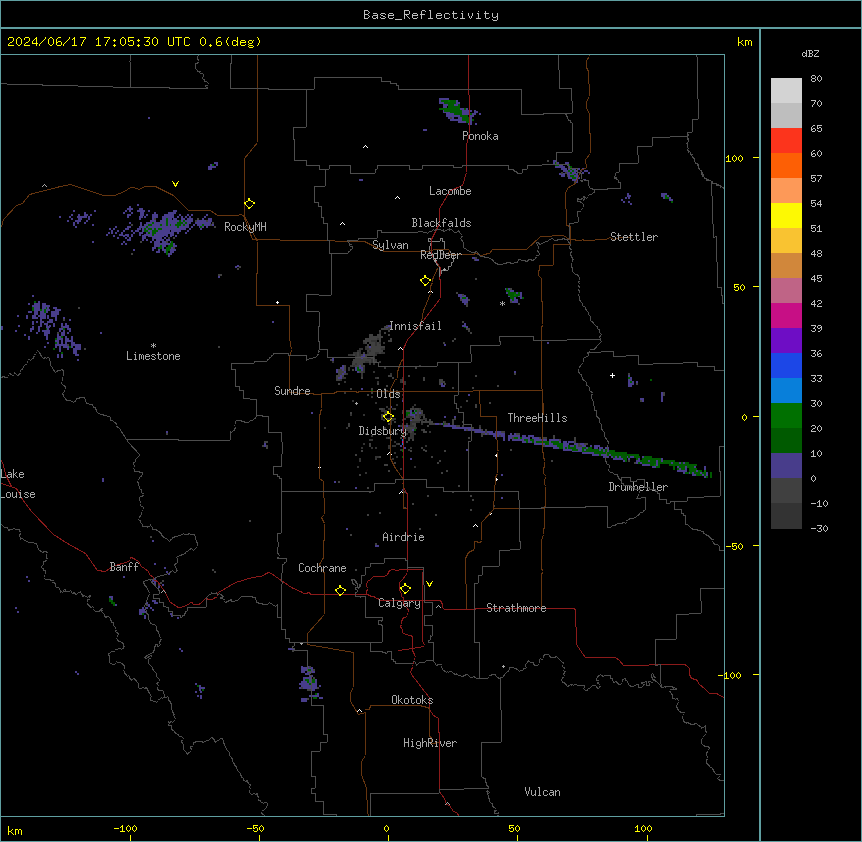Click the green radar echo above Ponoka
The image size is (862, 842).
456,110
